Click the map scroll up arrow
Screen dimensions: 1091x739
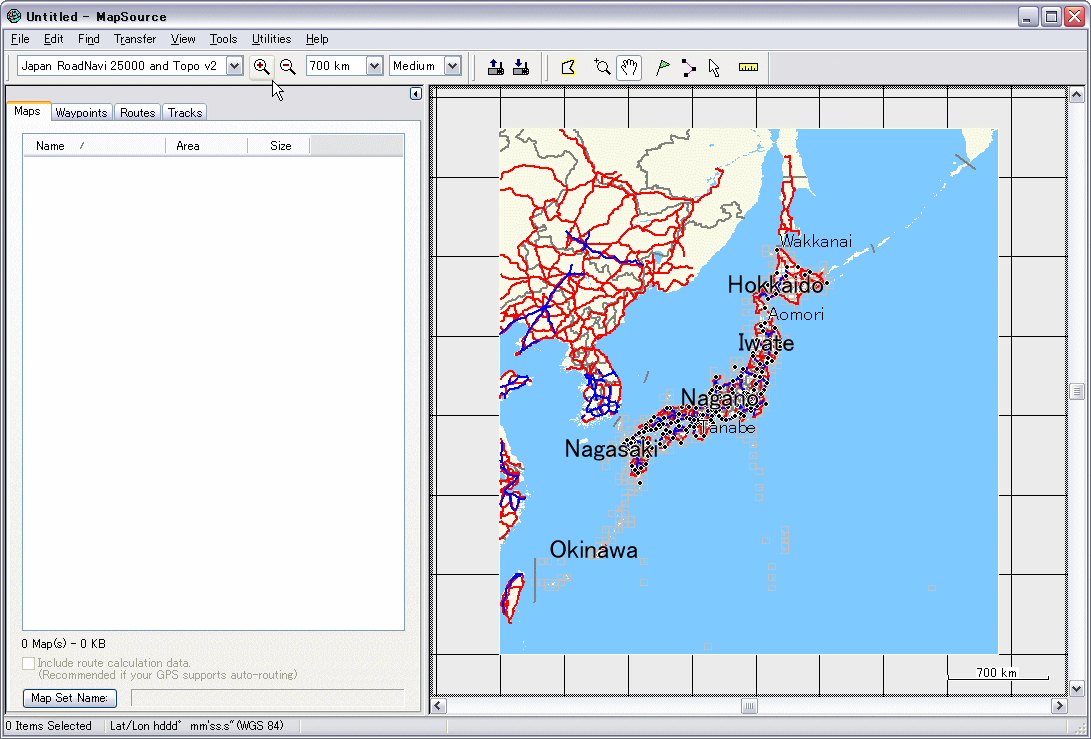pyautogui.click(x=1076, y=94)
